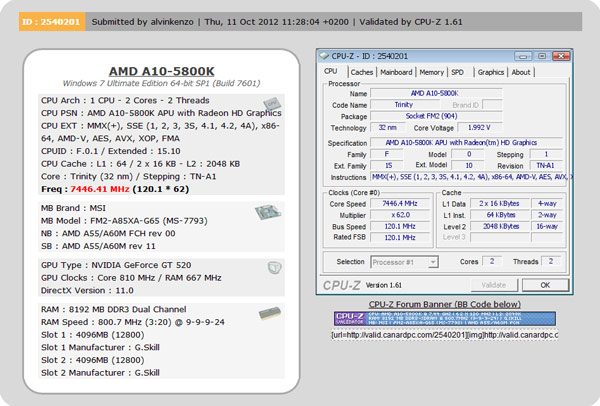Screen dimensions: 600x406
Task: Click the Revision value TN-A1
Action: point(546,166)
